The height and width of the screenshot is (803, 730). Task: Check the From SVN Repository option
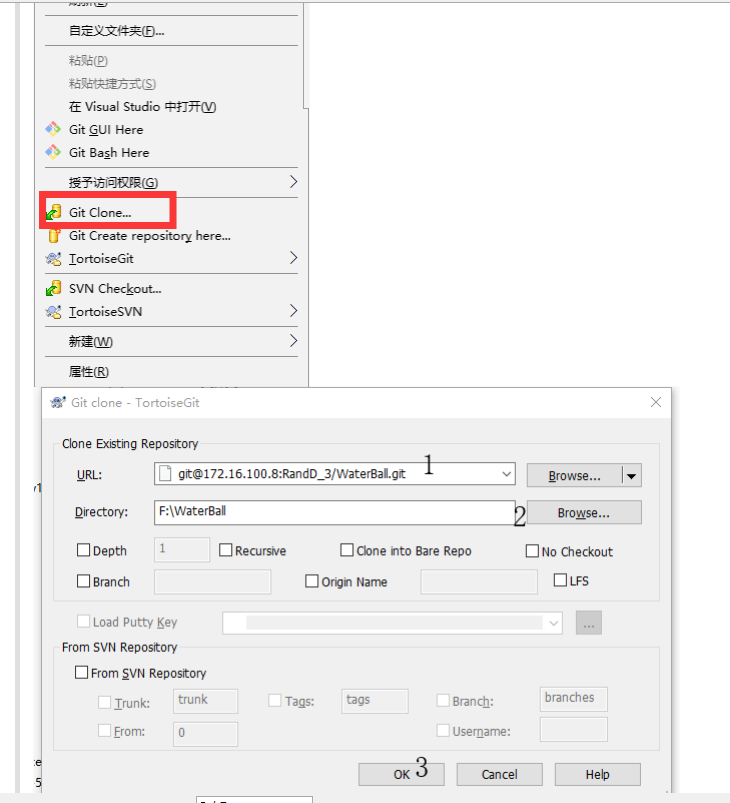81,672
